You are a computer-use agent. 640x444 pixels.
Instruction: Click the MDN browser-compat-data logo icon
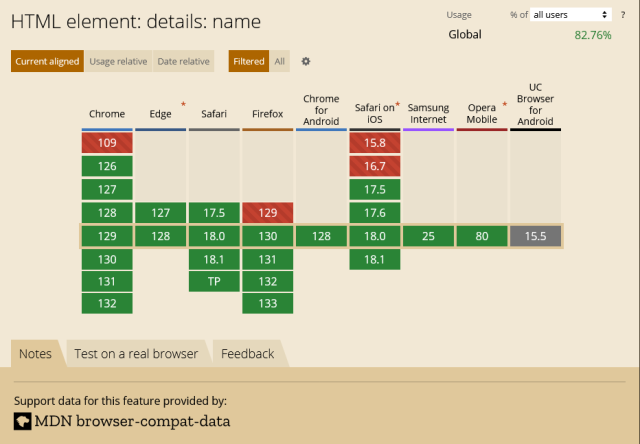pyautogui.click(x=22, y=421)
